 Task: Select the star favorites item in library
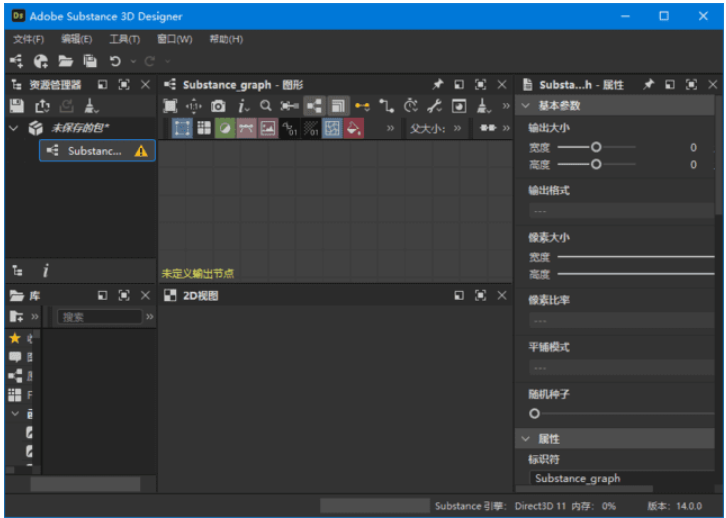[15, 338]
